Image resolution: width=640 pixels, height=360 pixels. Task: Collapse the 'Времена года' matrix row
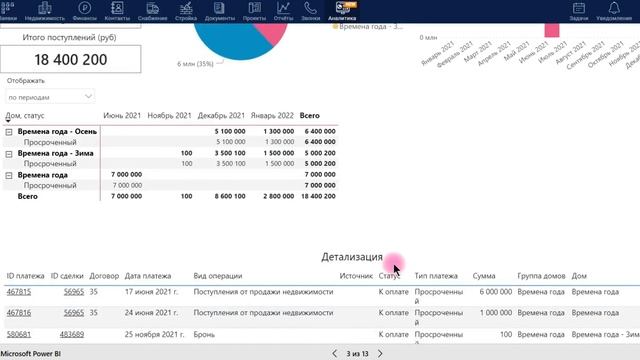(x=9, y=176)
